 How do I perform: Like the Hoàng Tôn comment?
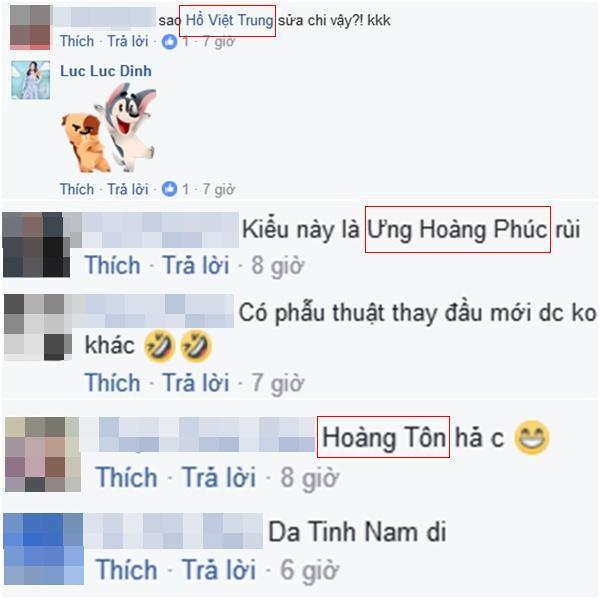(127, 477)
